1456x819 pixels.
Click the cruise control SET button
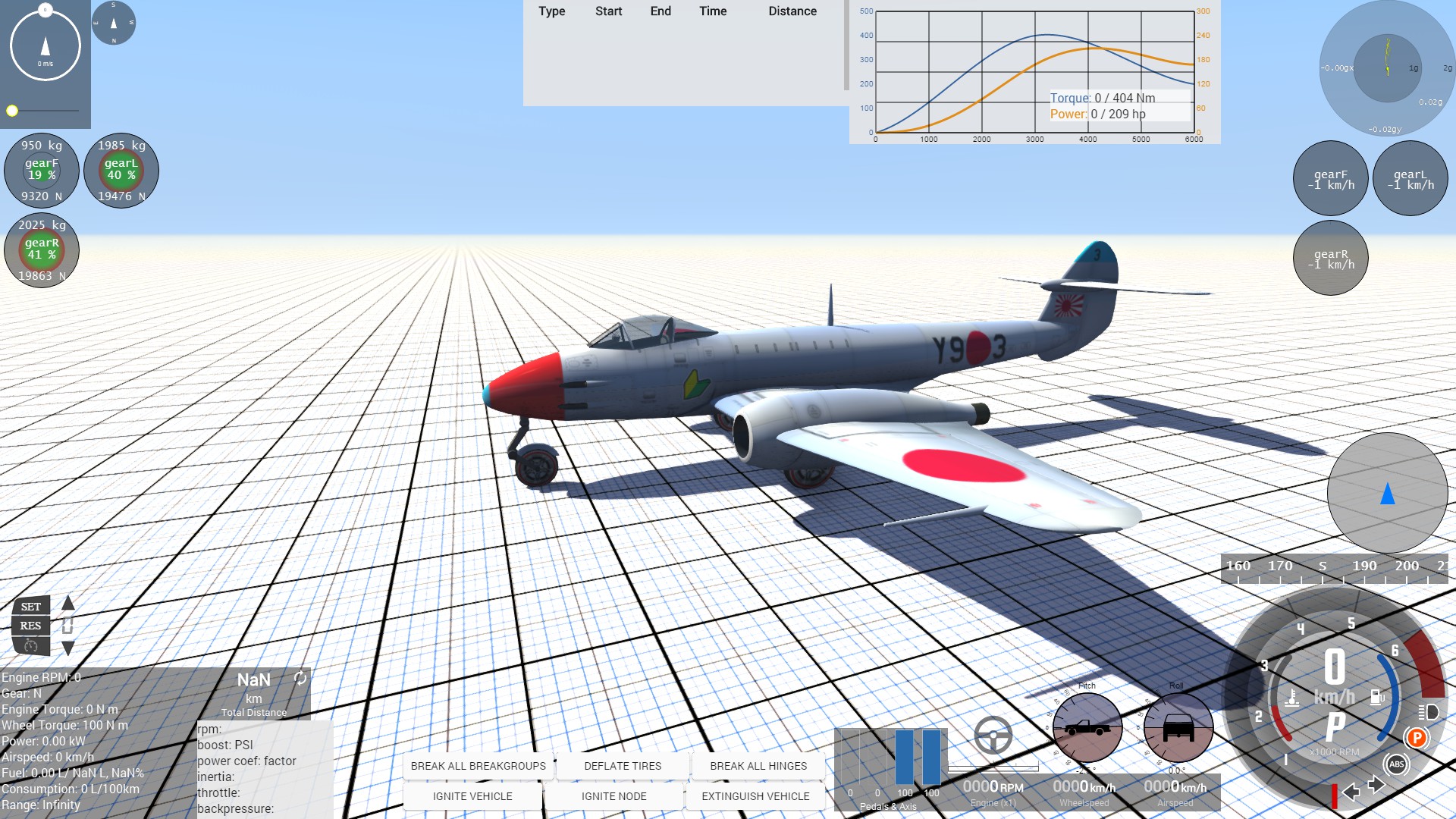pos(31,607)
